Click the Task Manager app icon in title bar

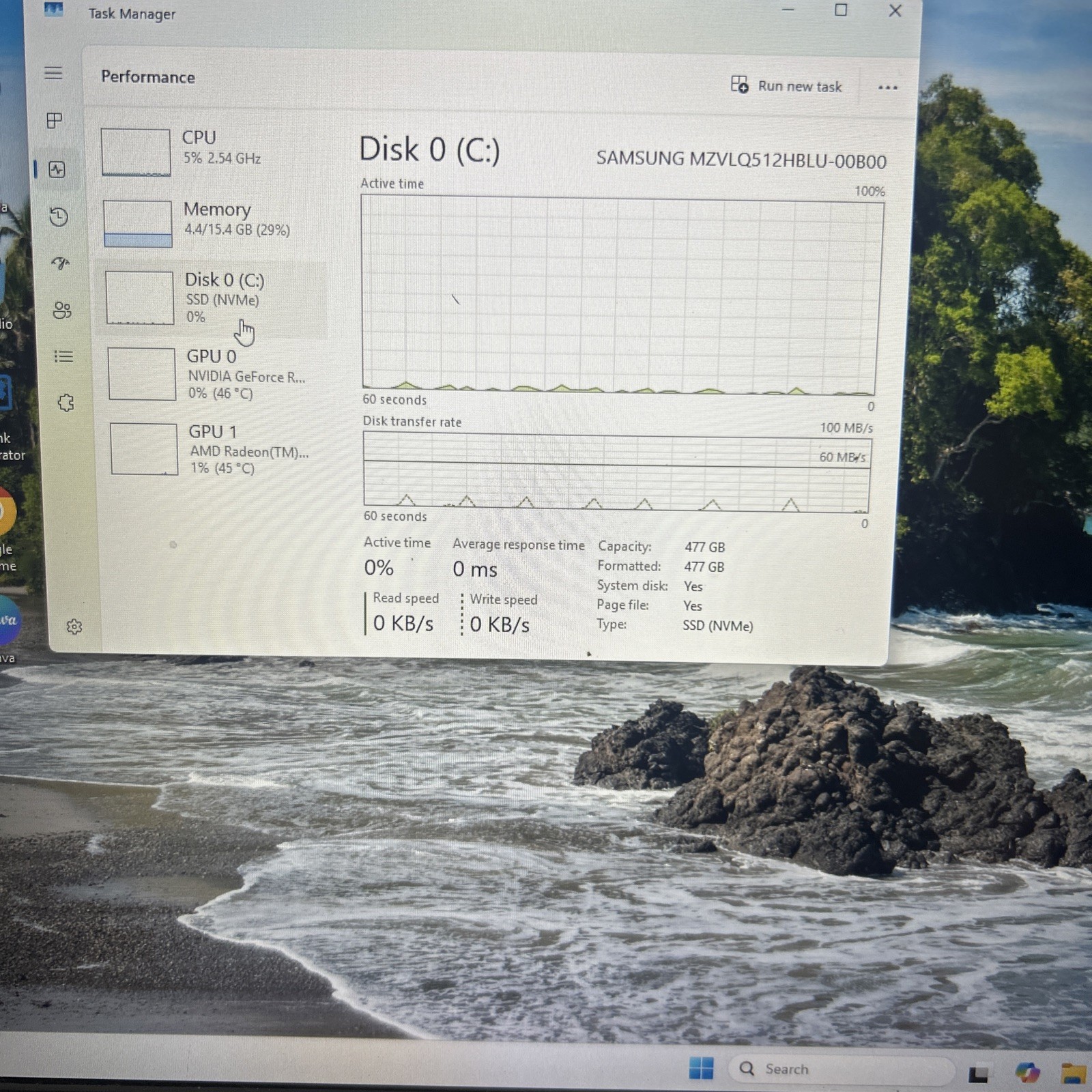[53, 10]
